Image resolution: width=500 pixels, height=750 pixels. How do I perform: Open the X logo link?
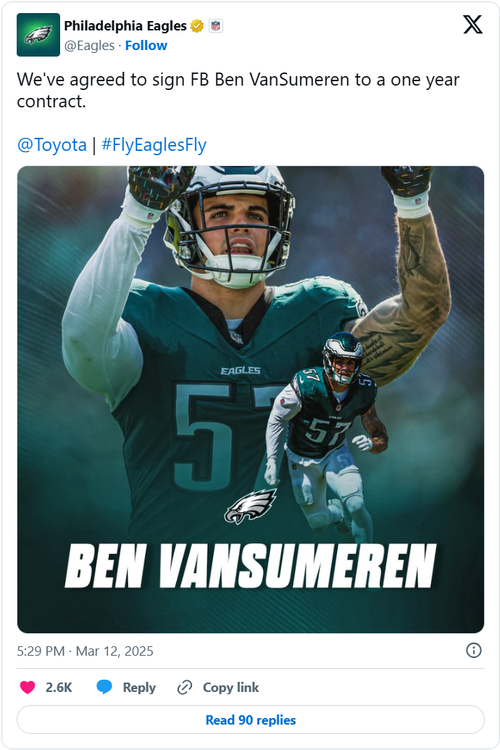click(x=473, y=24)
